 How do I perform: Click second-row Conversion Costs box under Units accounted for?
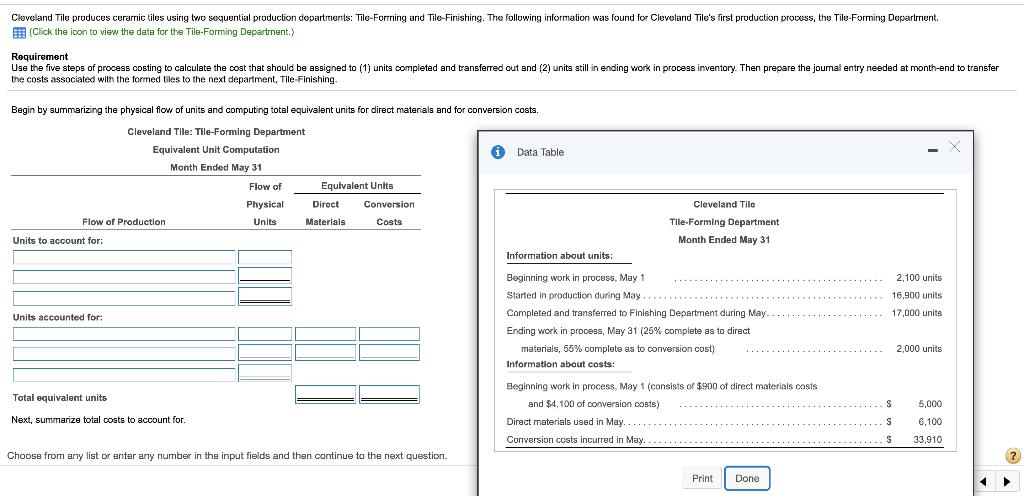coord(389,352)
